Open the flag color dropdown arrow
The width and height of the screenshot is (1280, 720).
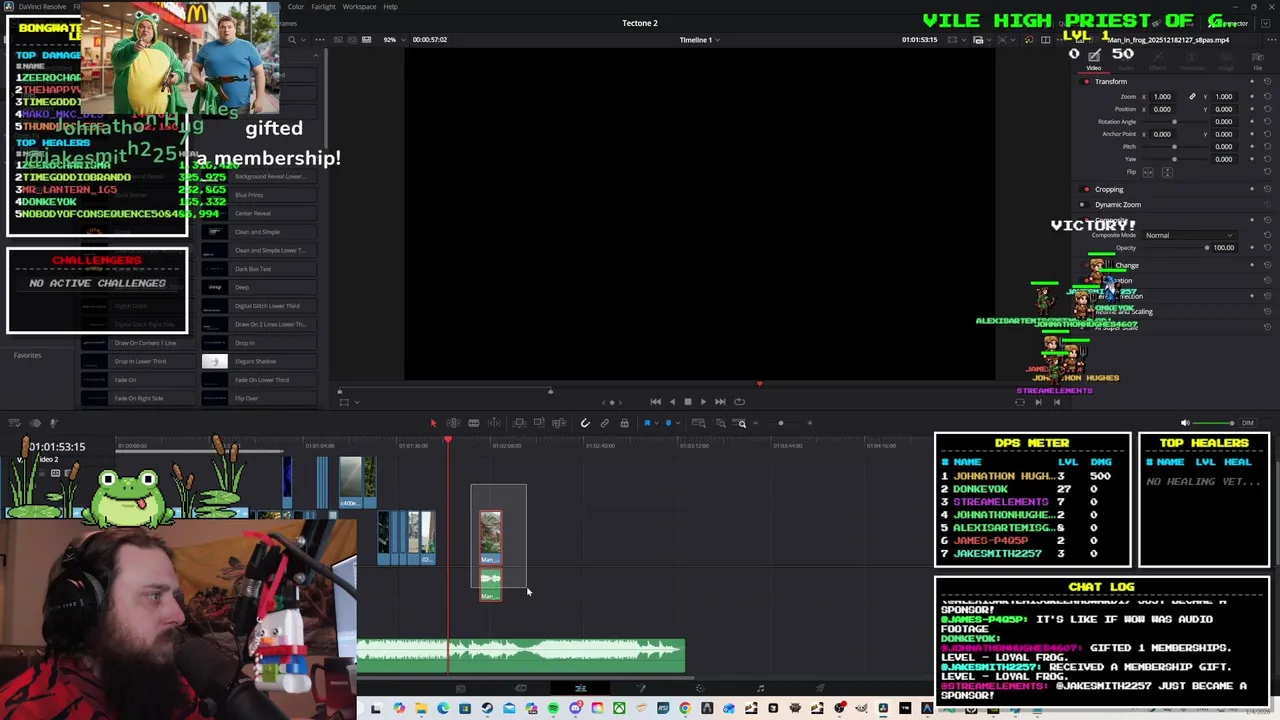pyautogui.click(x=656, y=423)
